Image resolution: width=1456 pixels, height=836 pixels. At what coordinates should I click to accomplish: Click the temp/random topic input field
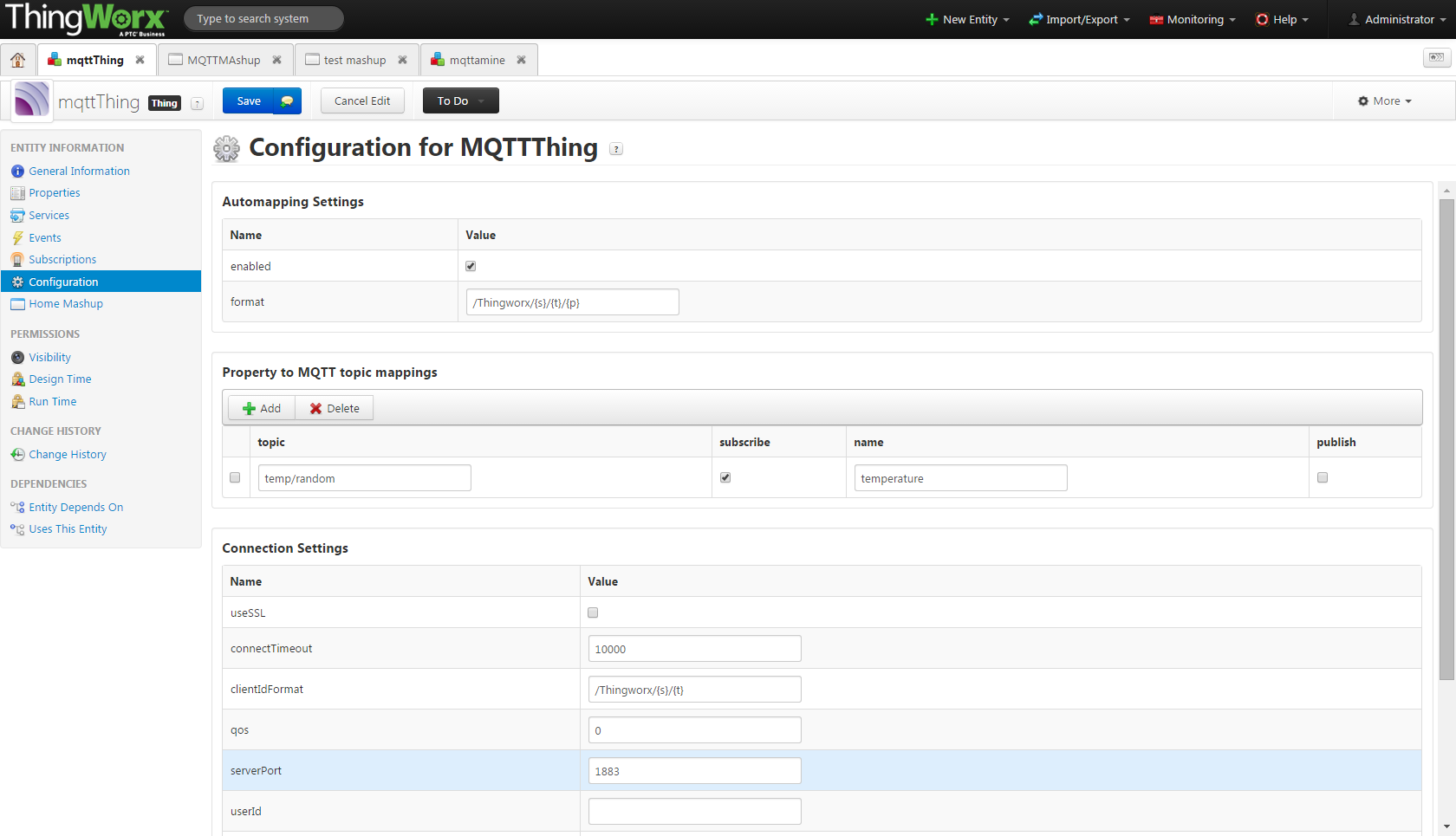click(x=365, y=478)
